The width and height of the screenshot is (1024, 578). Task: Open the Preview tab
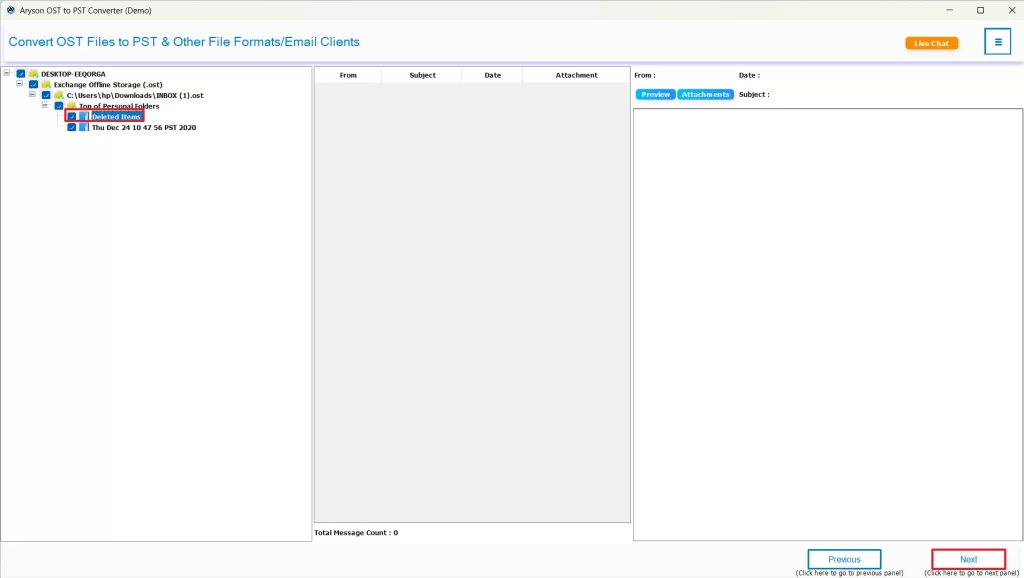655,94
